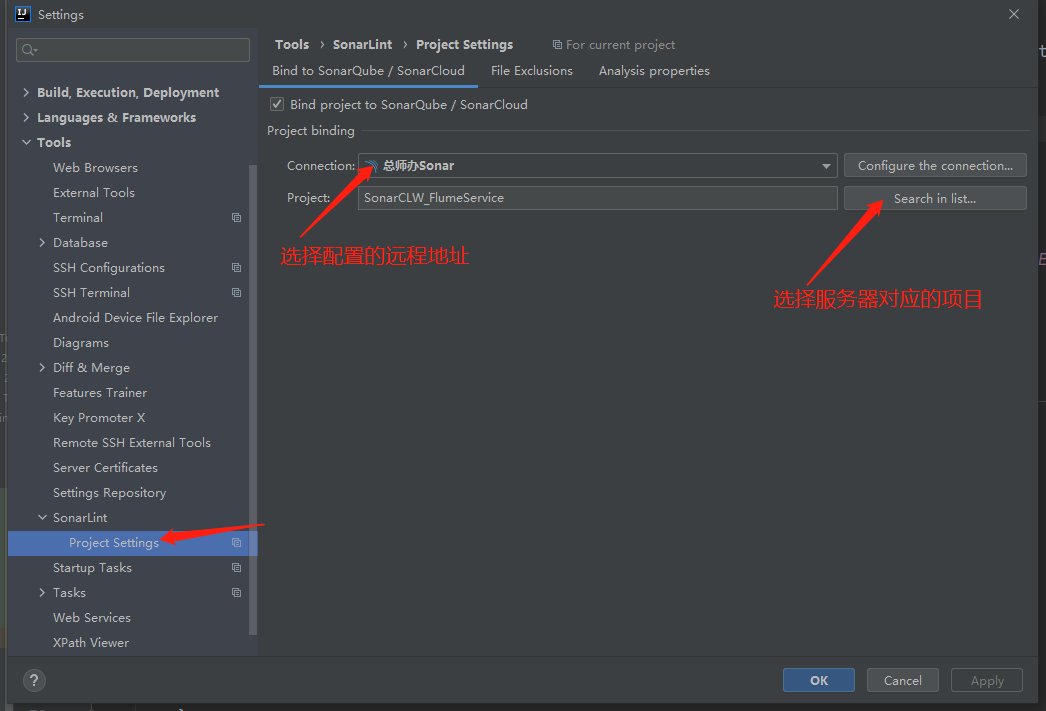Click the project-level icon beside Terminal
The image size is (1046, 711).
click(236, 217)
